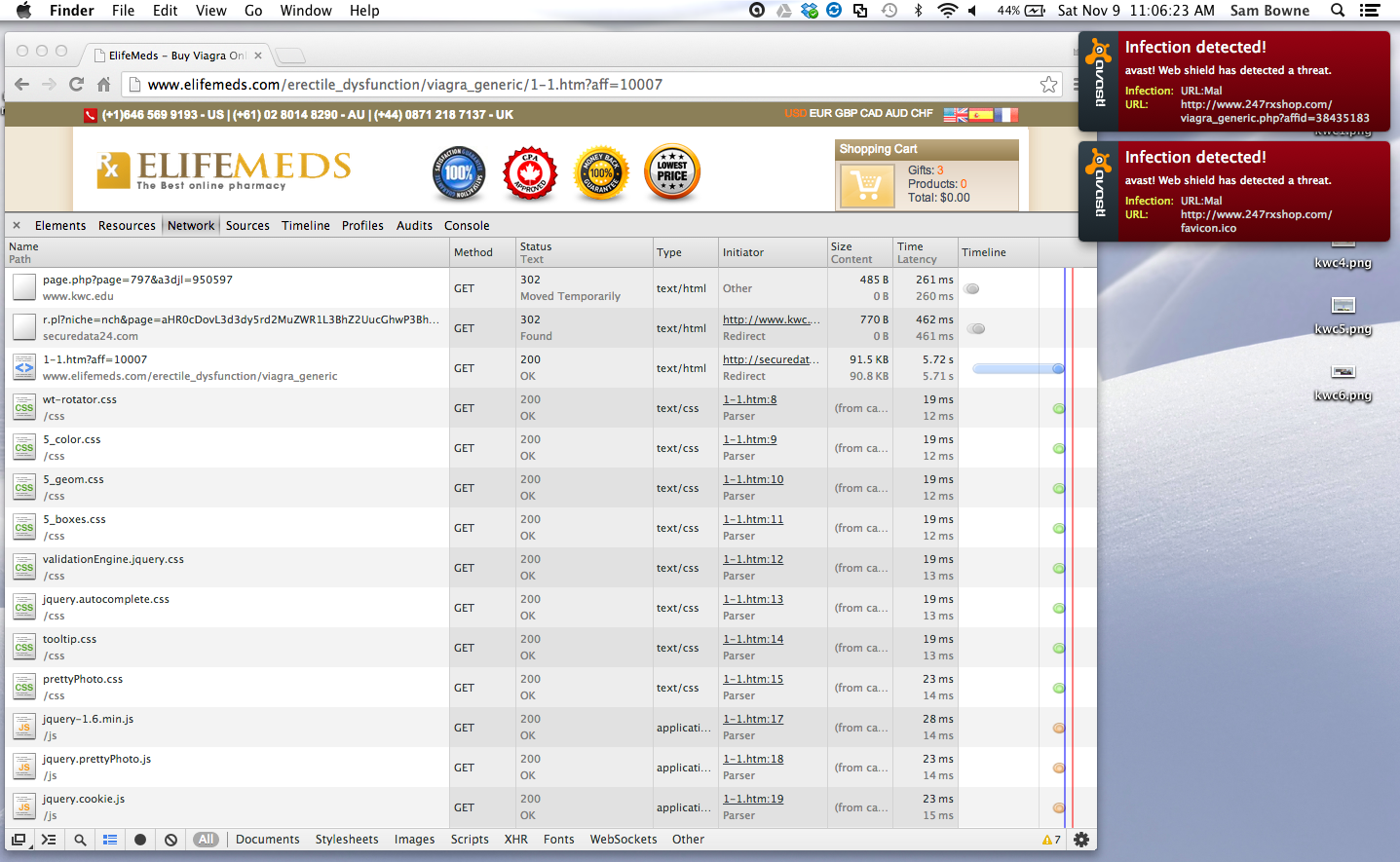The width and height of the screenshot is (1400, 862).
Task: Reload the ElifeMeds page
Action: tap(76, 85)
